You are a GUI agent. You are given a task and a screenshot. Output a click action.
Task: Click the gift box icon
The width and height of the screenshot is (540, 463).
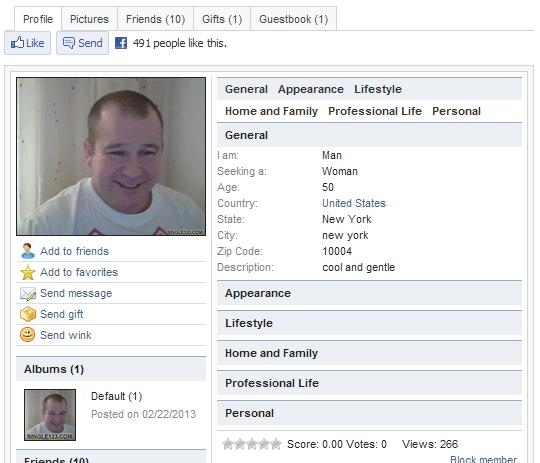click(x=28, y=314)
